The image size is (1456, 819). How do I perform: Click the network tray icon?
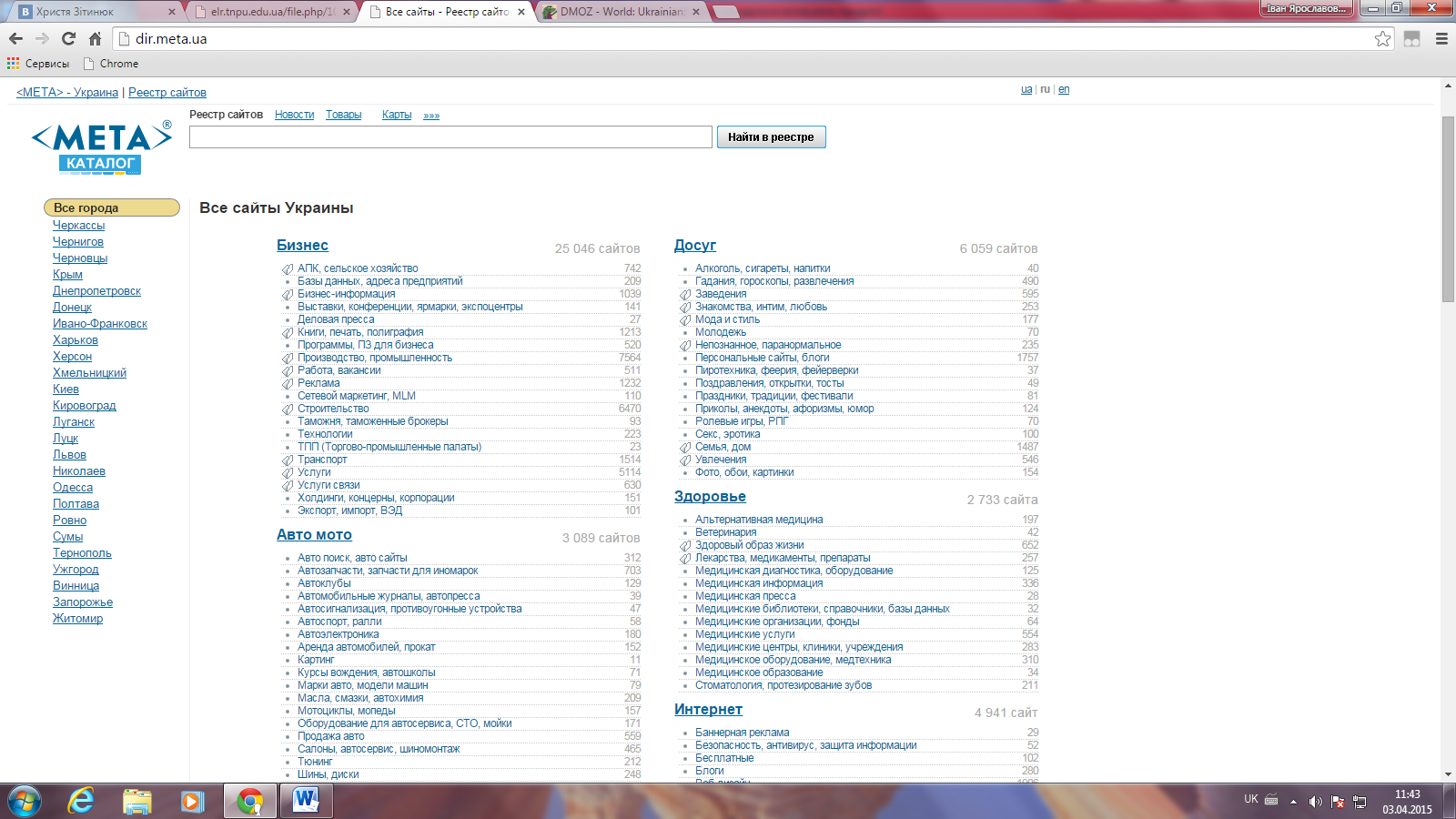[1360, 802]
